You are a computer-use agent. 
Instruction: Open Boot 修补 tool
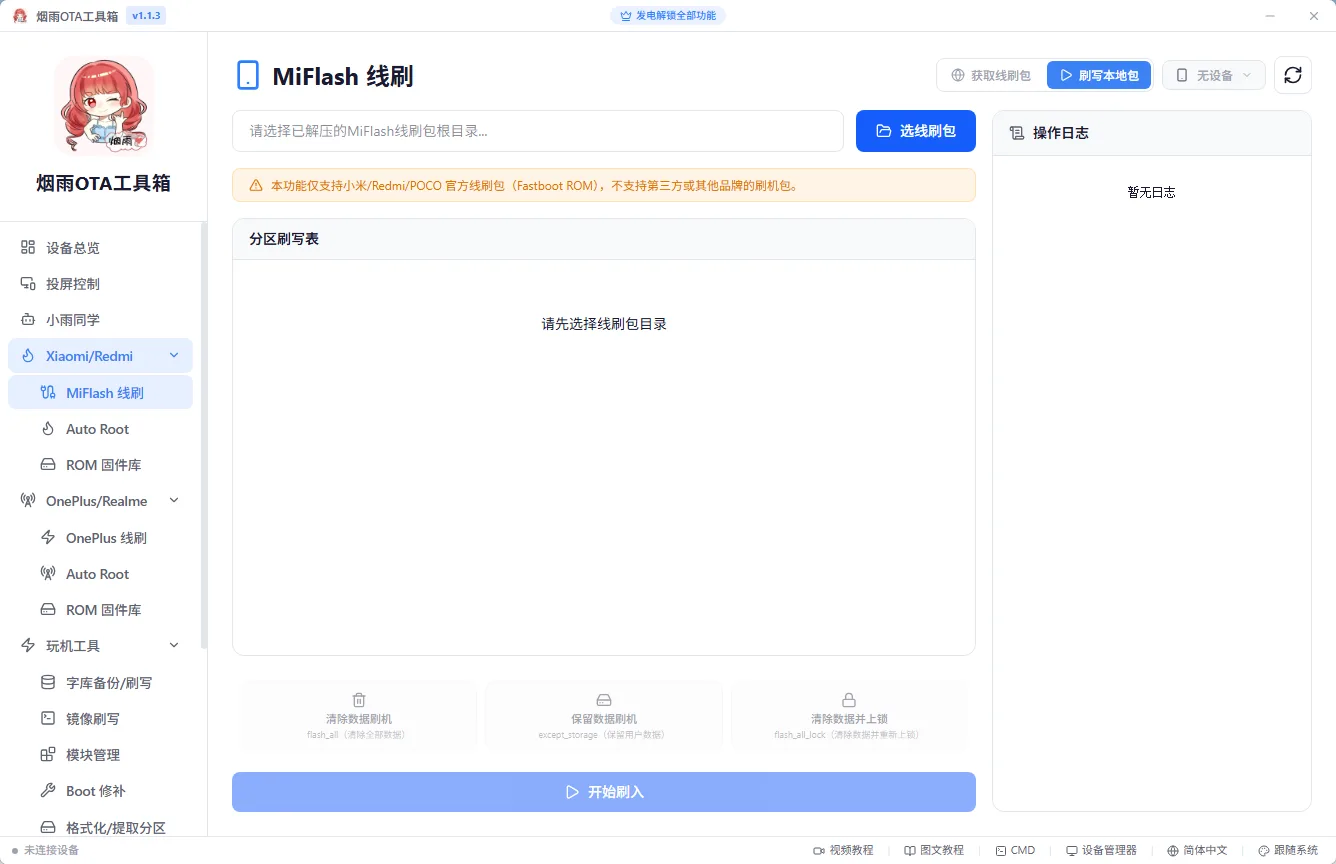click(x=100, y=791)
